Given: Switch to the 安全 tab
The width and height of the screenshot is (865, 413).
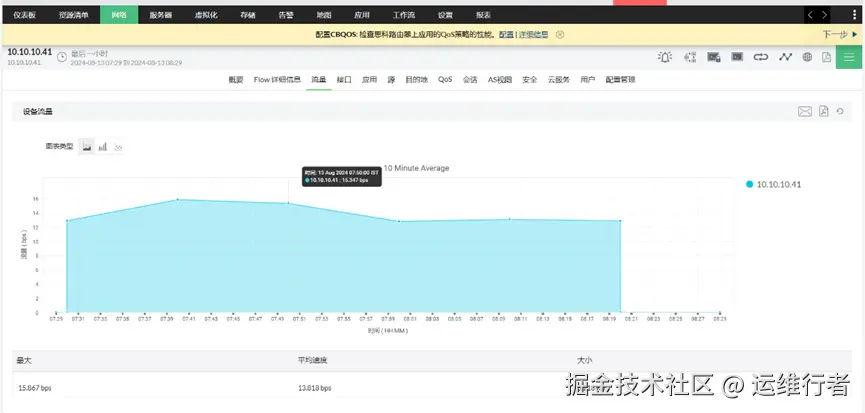Looking at the screenshot, I should pos(530,79).
